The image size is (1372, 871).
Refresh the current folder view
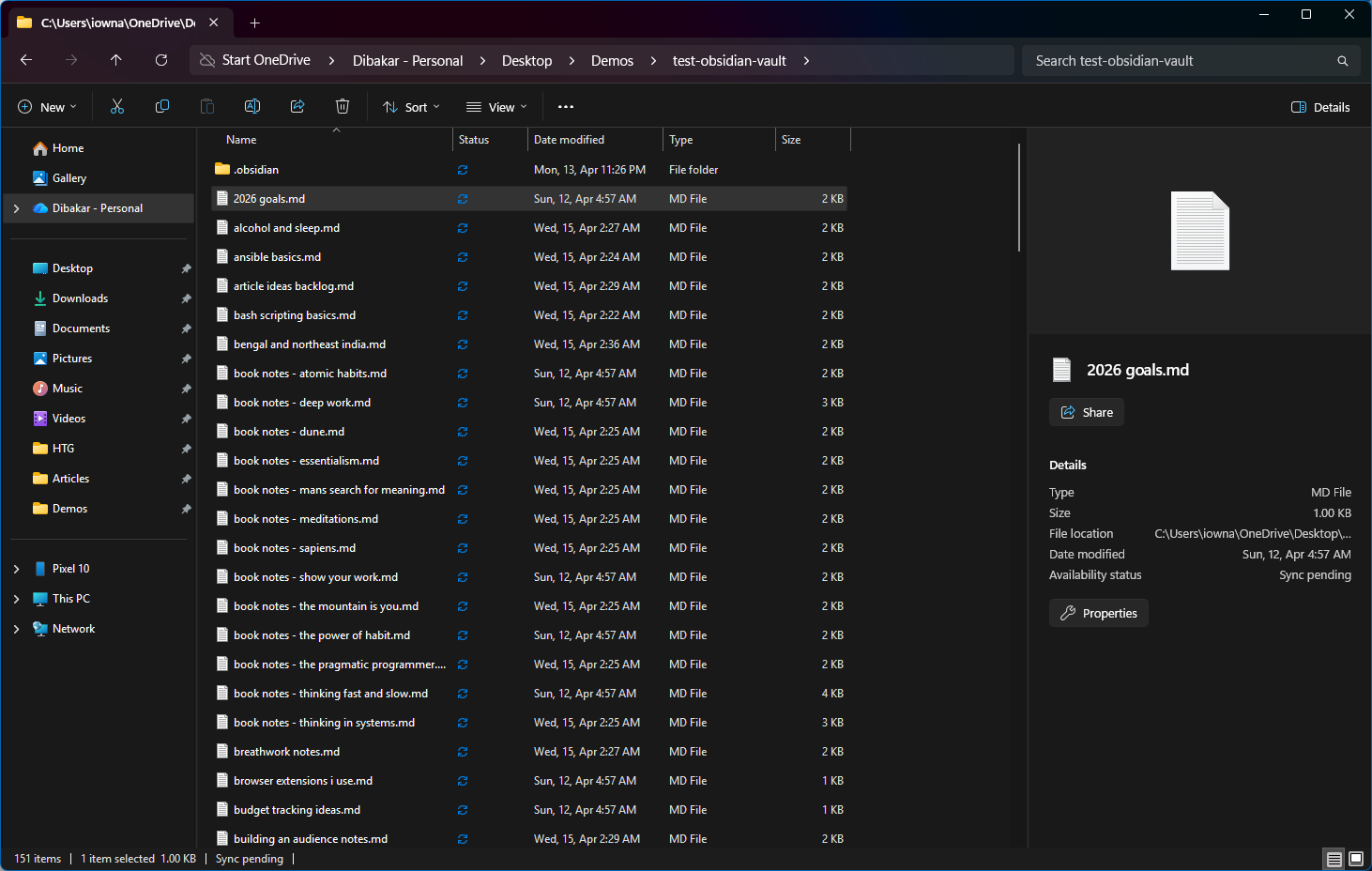(x=161, y=60)
